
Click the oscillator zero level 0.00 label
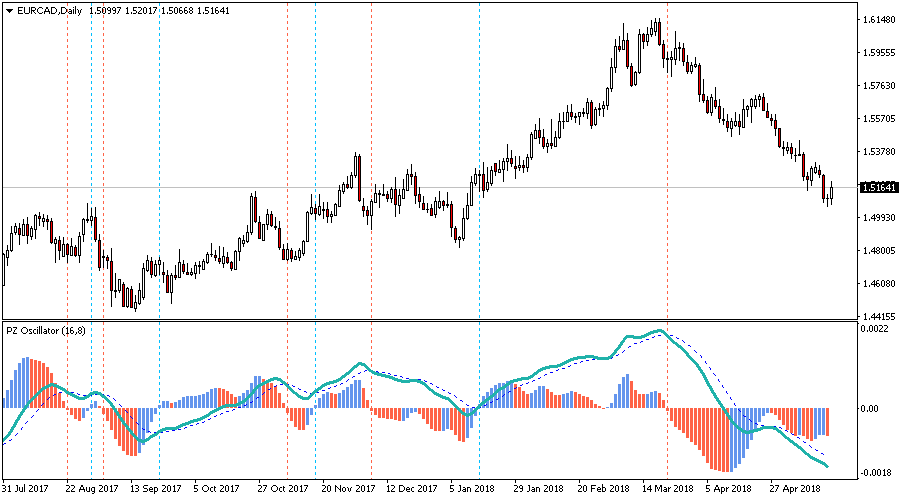tap(872, 408)
